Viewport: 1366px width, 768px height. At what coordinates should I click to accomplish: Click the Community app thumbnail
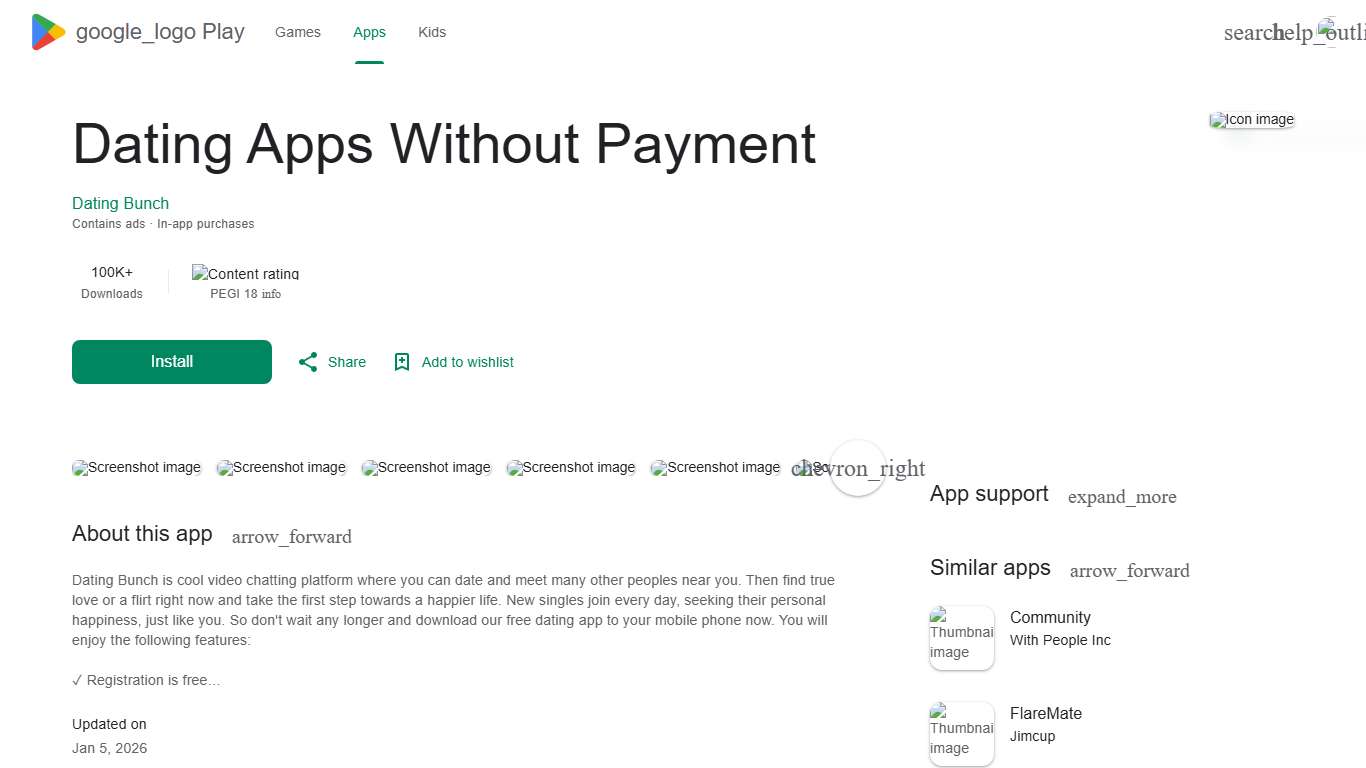pos(961,637)
